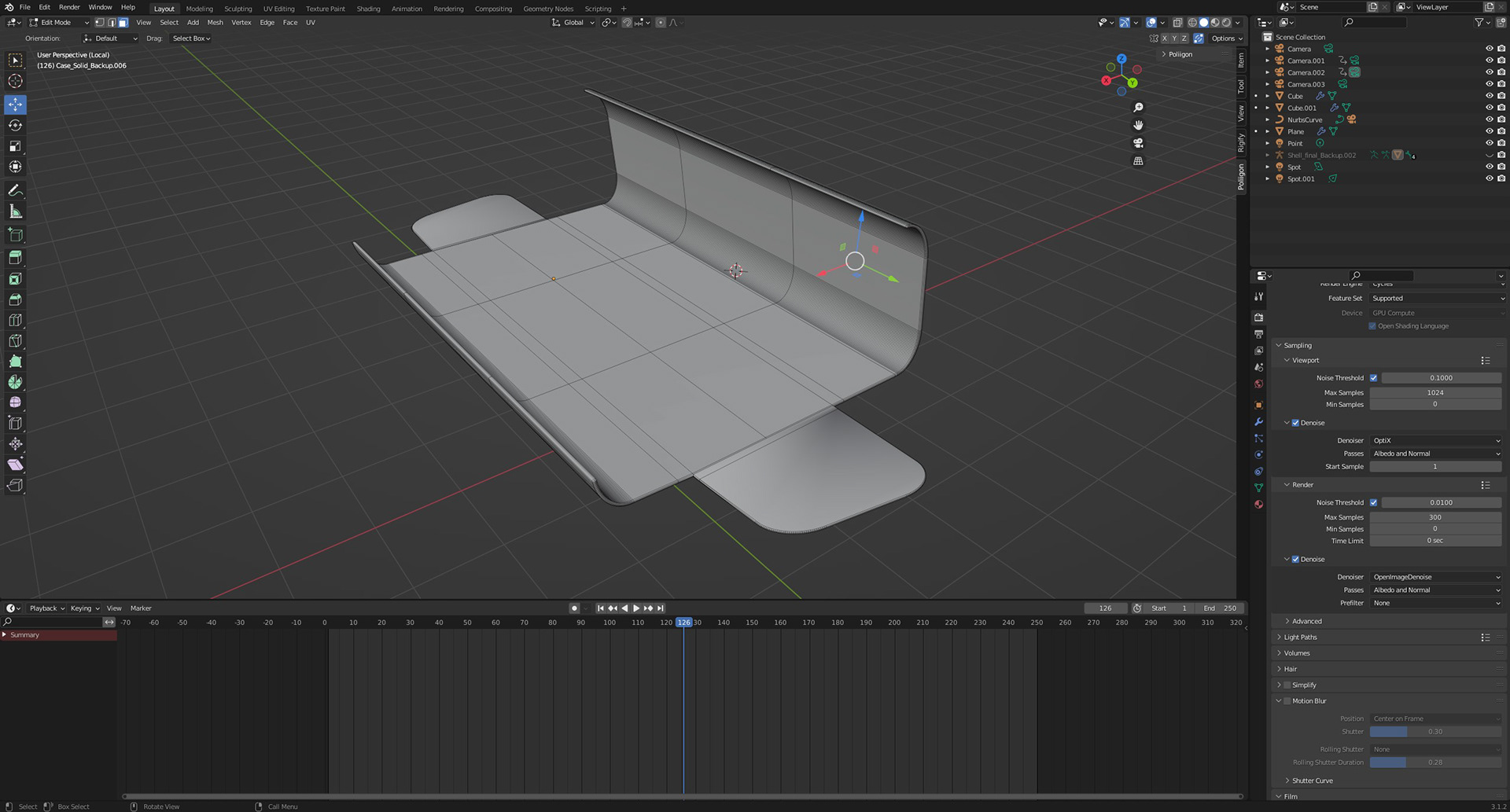Select the Smooth tool

pos(15,402)
